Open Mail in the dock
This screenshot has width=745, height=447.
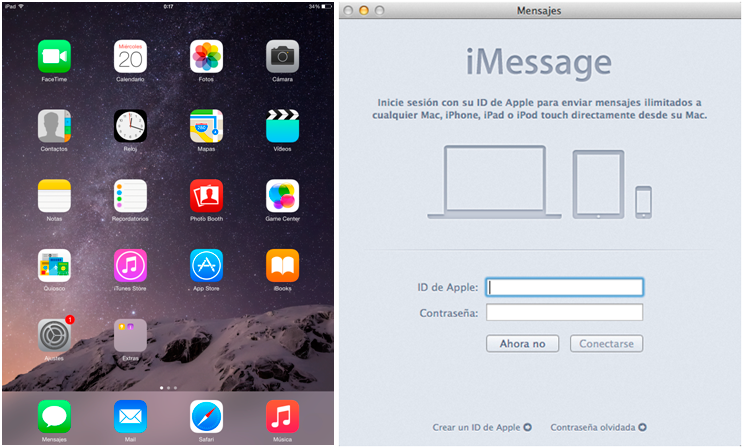click(x=130, y=417)
